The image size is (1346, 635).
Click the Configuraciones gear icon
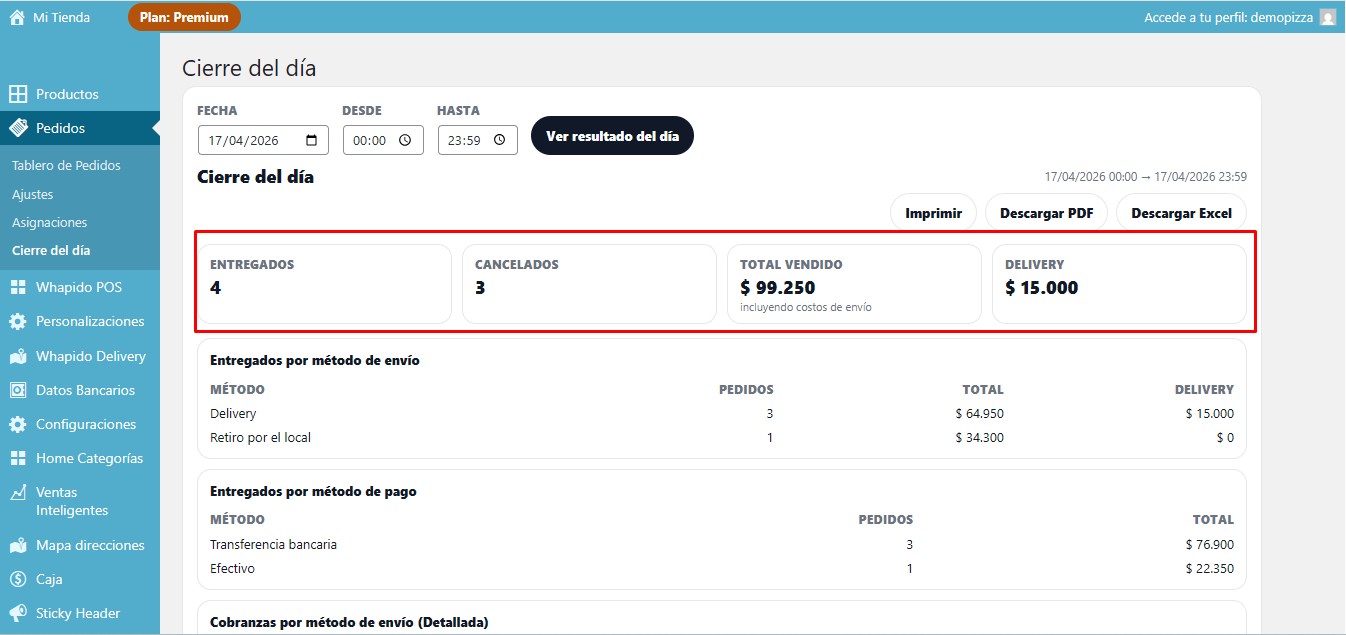click(x=18, y=424)
